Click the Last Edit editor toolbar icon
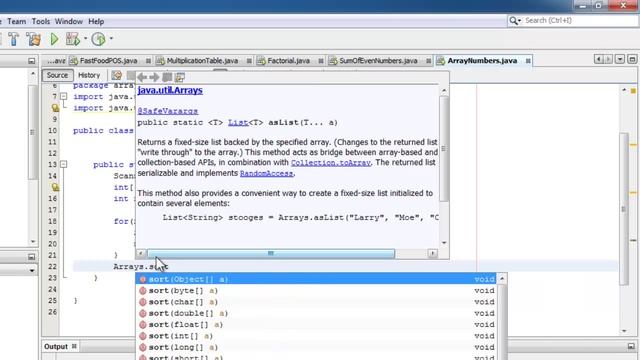The height and width of the screenshot is (360, 640). pyautogui.click(x=117, y=76)
